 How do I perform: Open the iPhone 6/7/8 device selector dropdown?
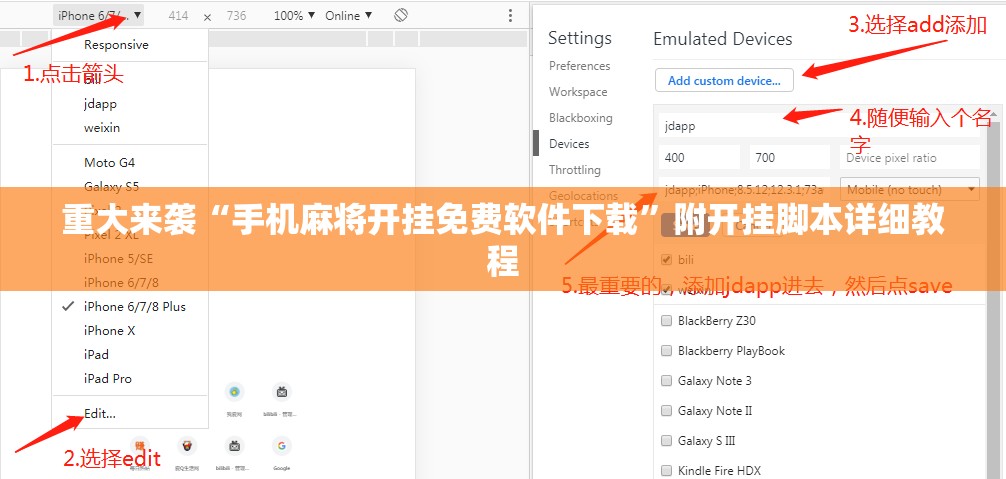pos(99,15)
